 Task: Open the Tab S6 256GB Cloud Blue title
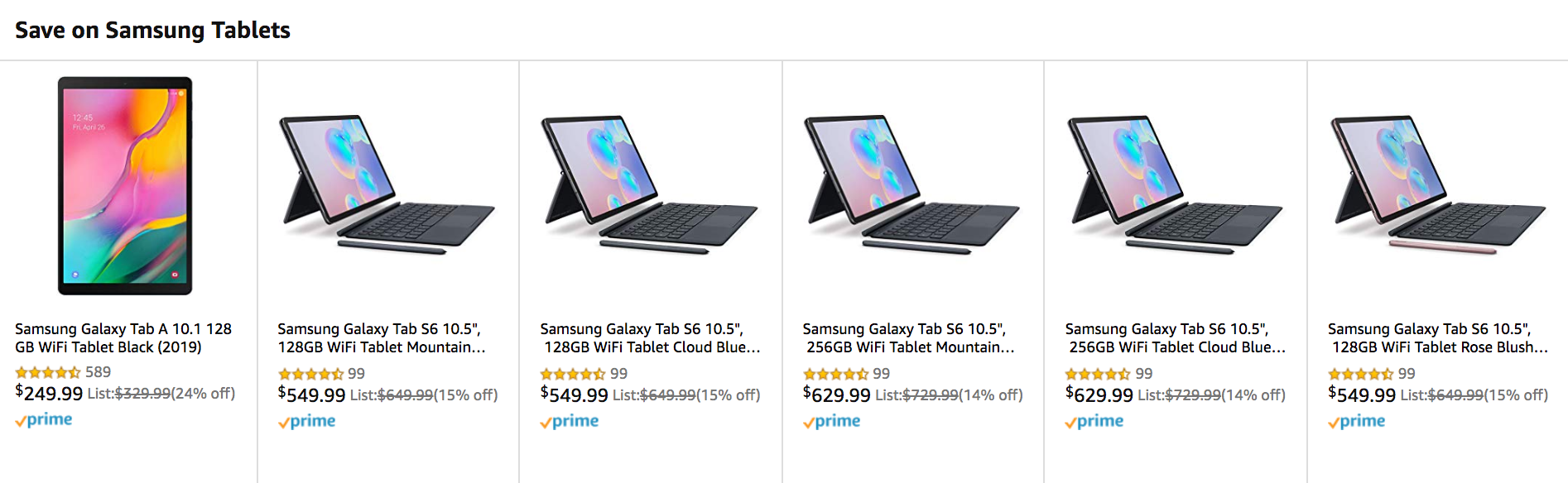(1175, 338)
